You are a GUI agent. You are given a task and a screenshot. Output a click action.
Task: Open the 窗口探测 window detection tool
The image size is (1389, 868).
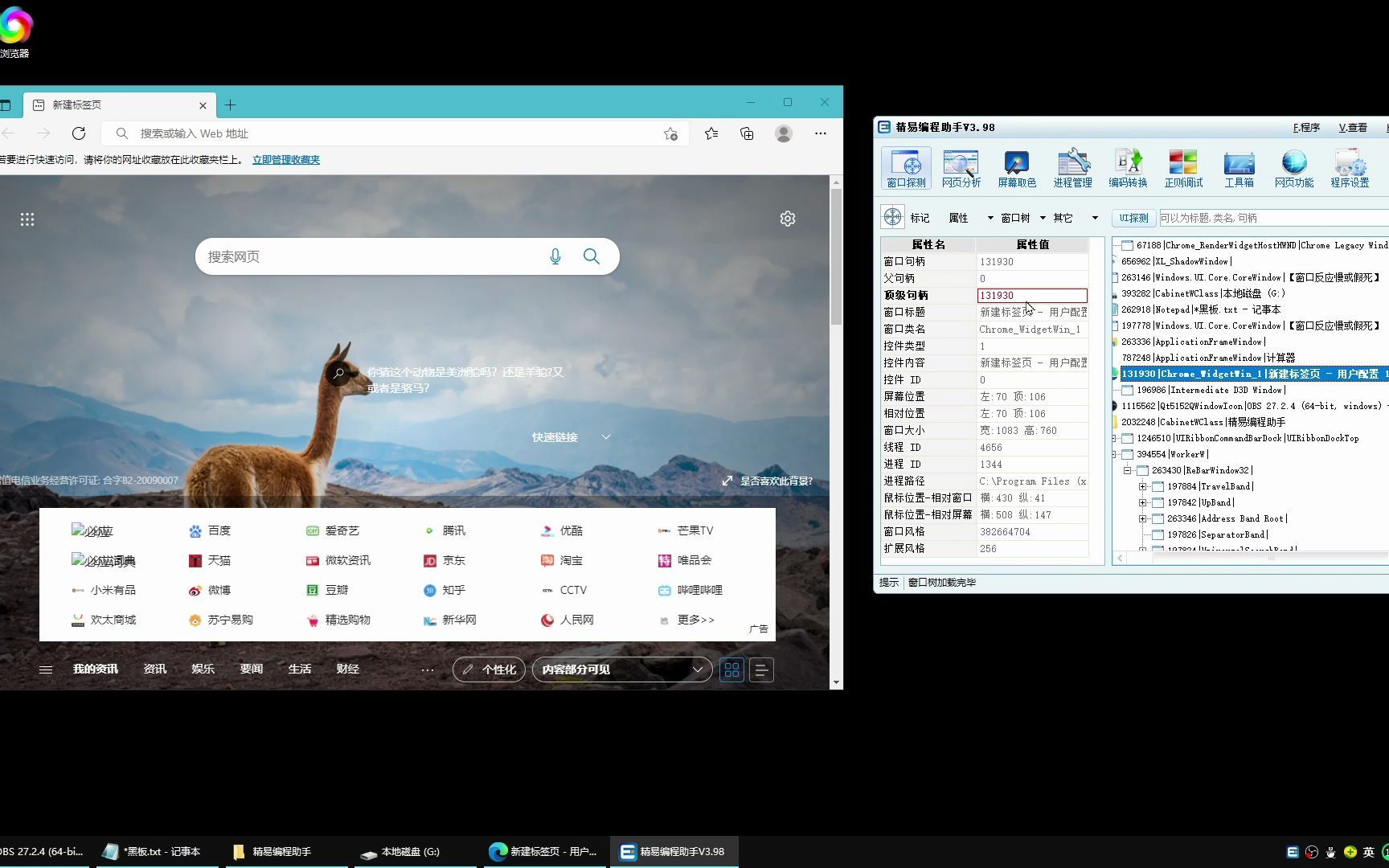coord(906,169)
